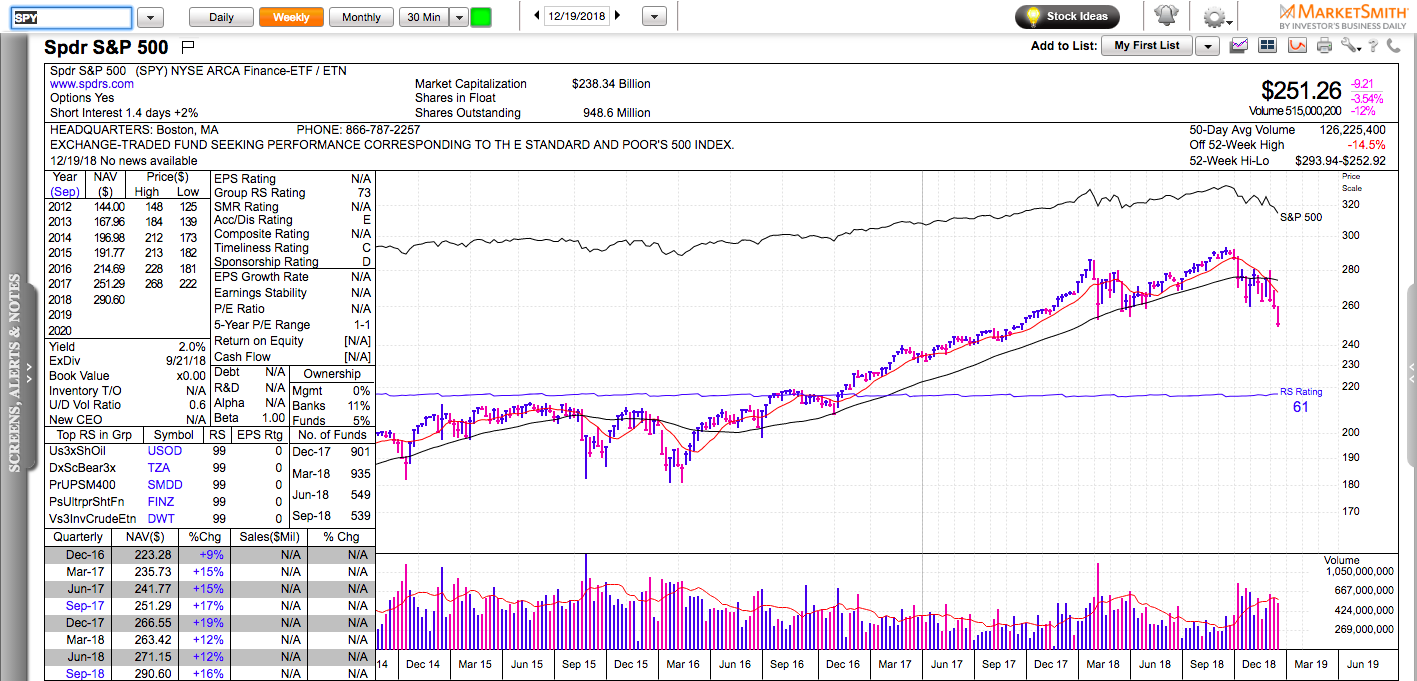The height and width of the screenshot is (681, 1417).
Task: Click the Group RS Rating row
Action: click(x=292, y=193)
